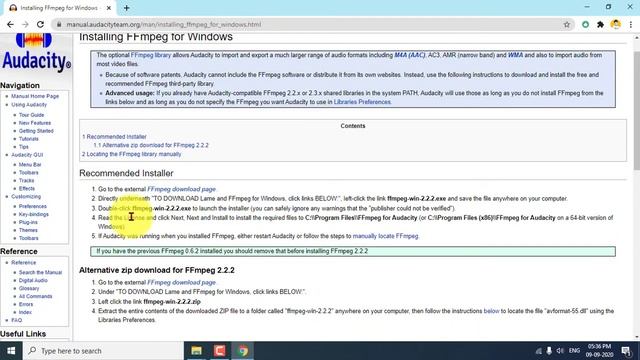Image resolution: width=640 pixels, height=360 pixels.
Task: Open the Tracks link
Action: (x=27, y=180)
